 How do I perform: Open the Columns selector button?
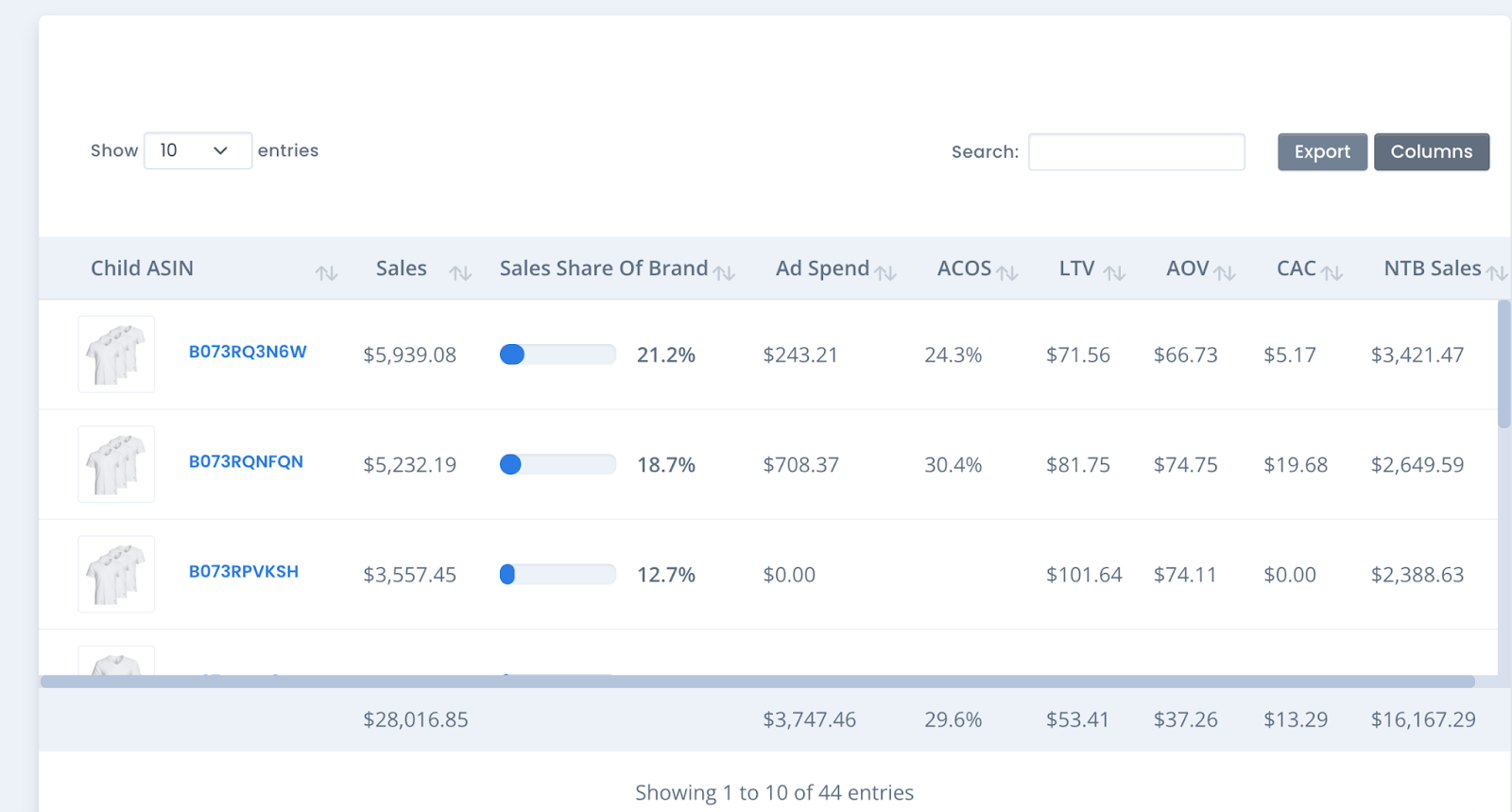pyautogui.click(x=1431, y=152)
